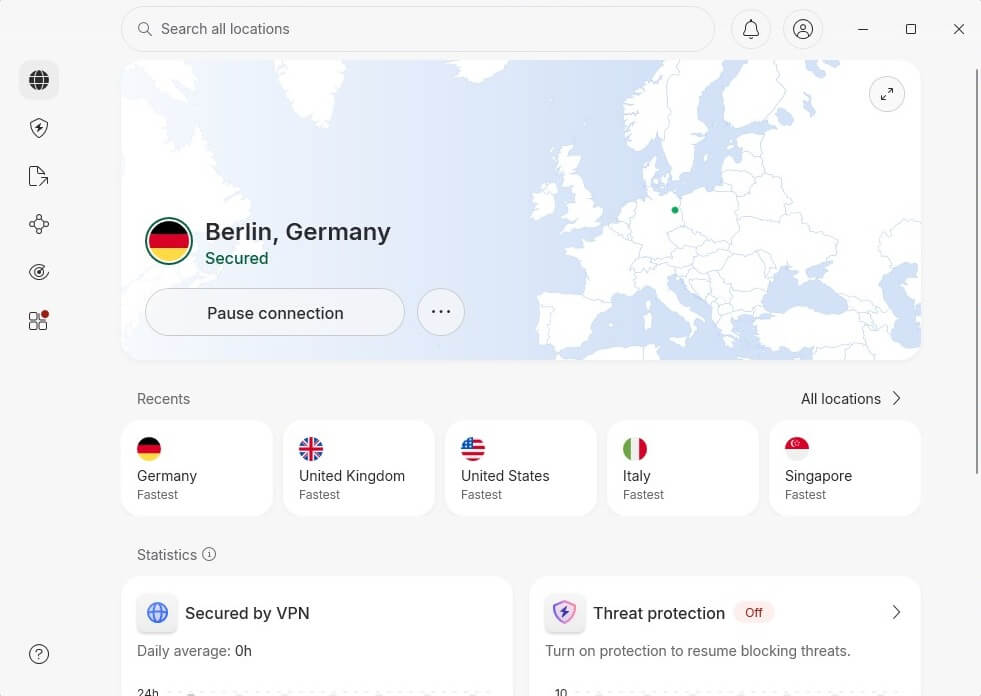Open more connection options ellipsis button
Screen dimensions: 981x696
440,312
